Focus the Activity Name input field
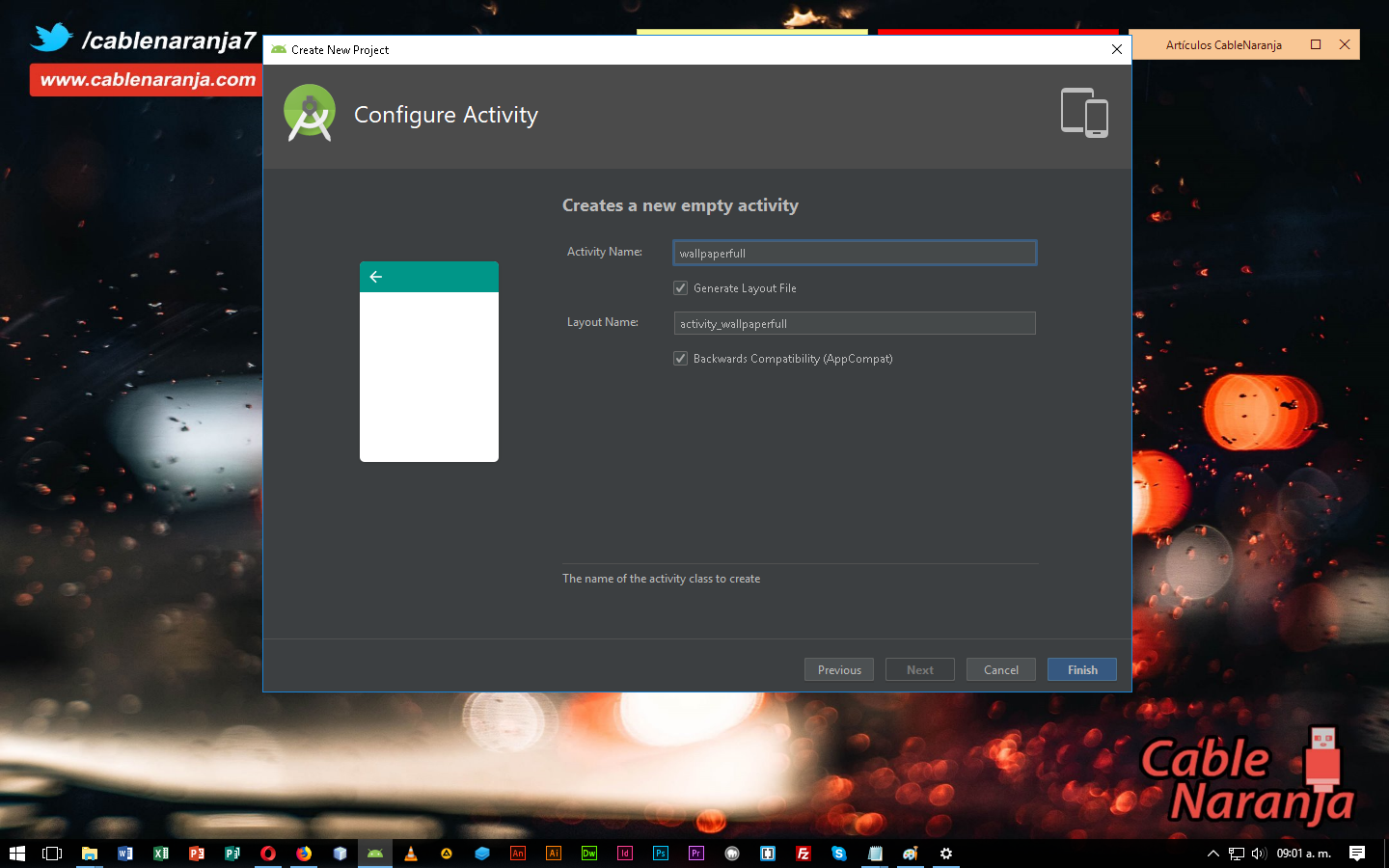This screenshot has width=1389, height=868. point(855,253)
